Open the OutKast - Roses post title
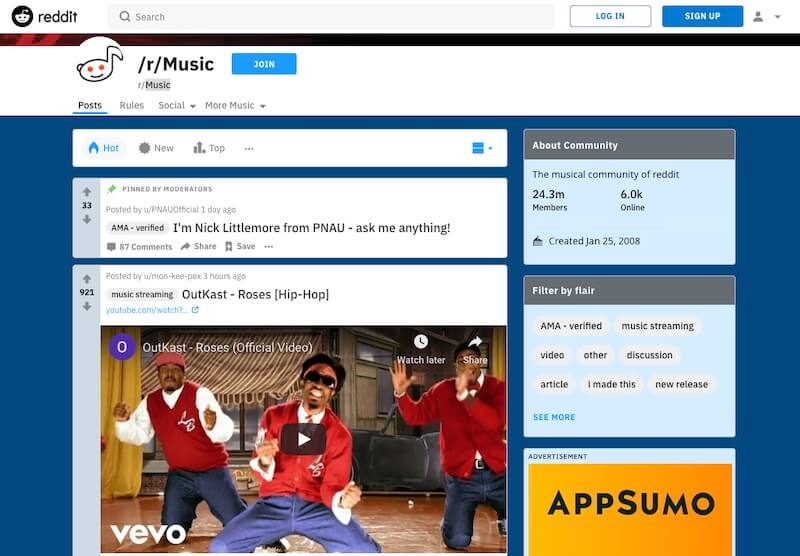The width and height of the screenshot is (800, 556). 255,294
